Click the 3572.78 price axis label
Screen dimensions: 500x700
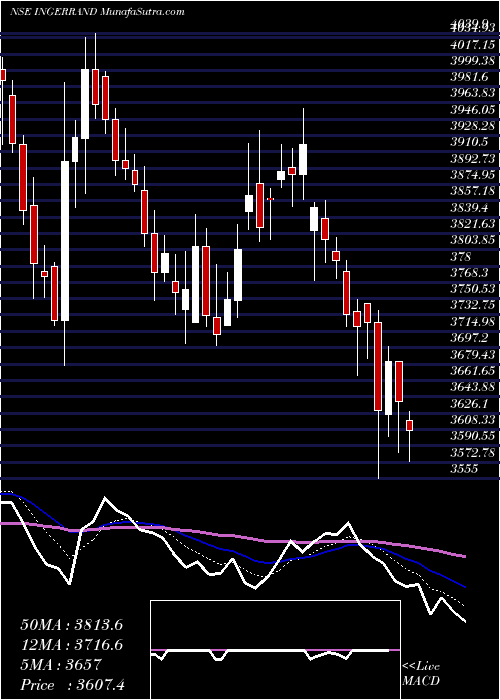click(x=473, y=452)
